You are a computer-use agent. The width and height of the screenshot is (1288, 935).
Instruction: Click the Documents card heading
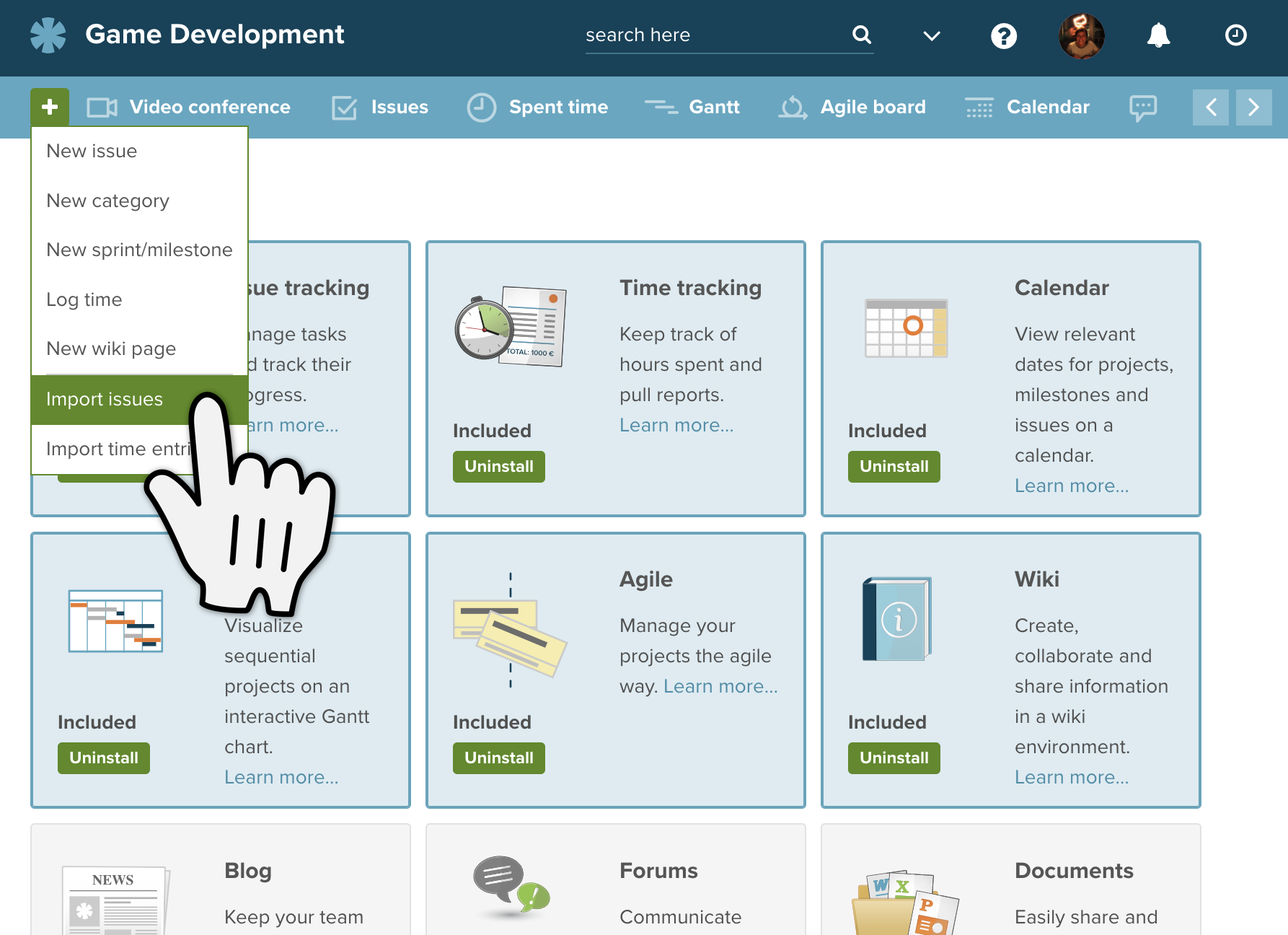coord(1074,871)
